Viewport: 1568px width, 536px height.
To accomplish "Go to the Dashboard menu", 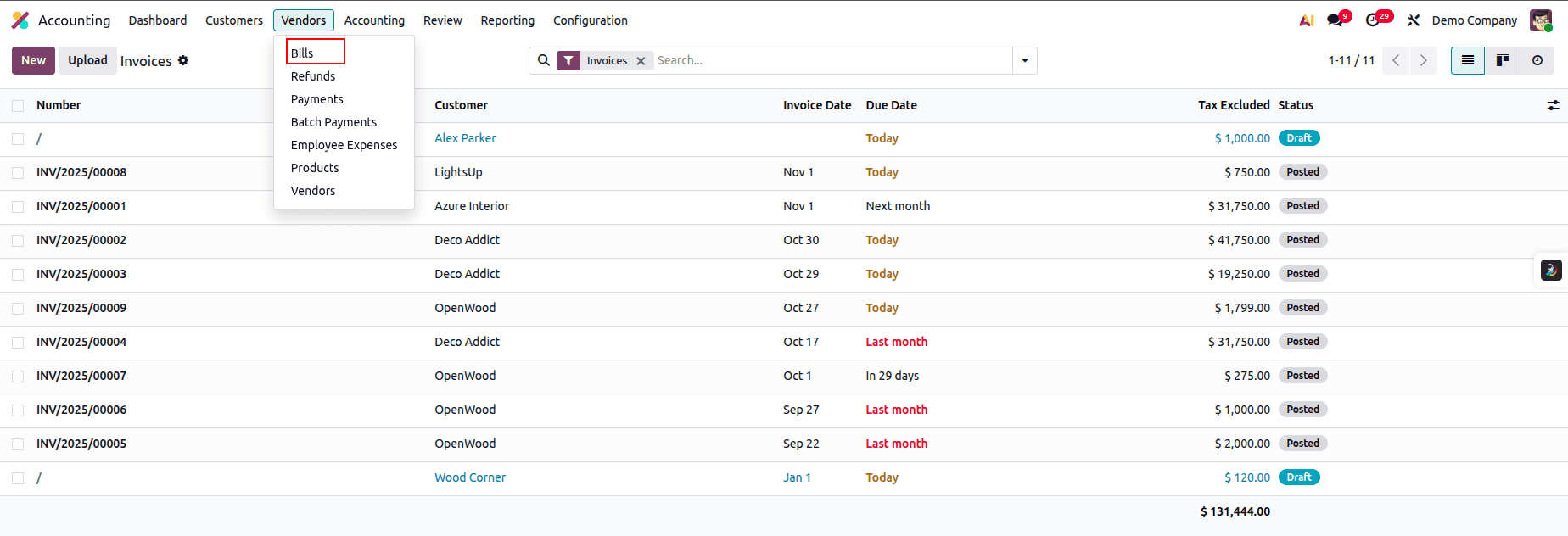I will [x=158, y=20].
